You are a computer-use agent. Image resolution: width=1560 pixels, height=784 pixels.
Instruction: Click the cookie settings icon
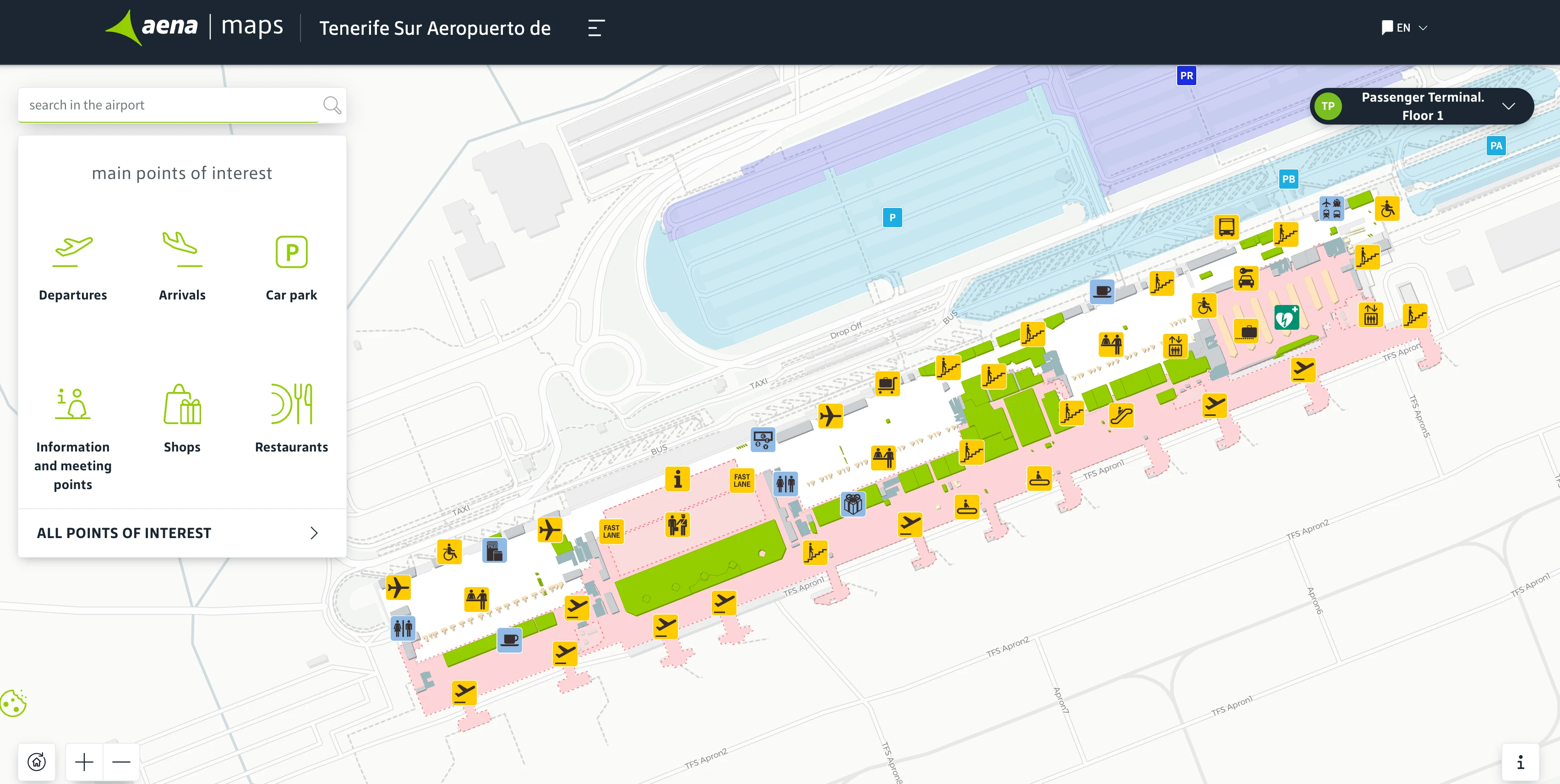(x=13, y=703)
